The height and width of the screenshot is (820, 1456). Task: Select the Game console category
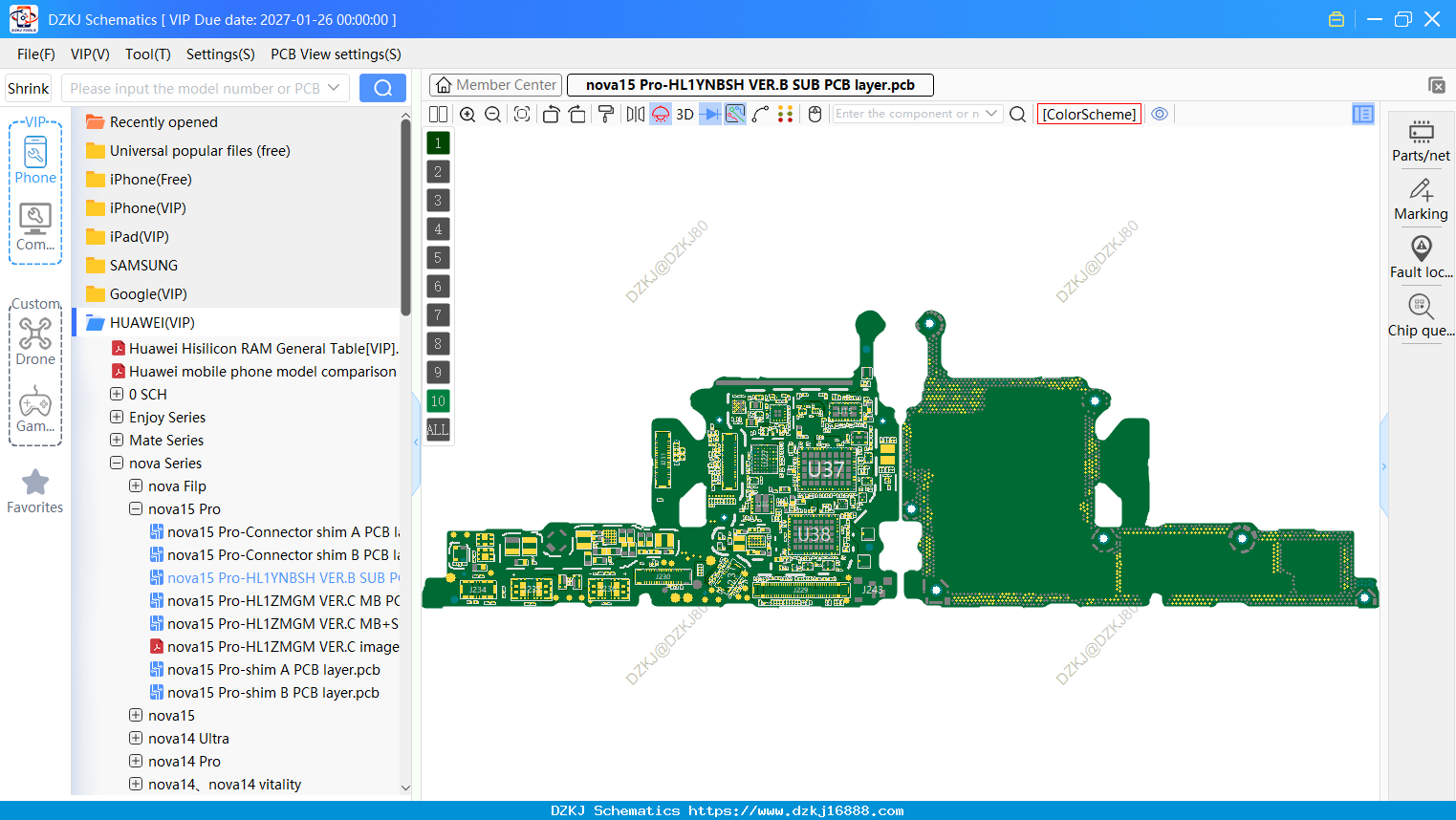[35, 409]
